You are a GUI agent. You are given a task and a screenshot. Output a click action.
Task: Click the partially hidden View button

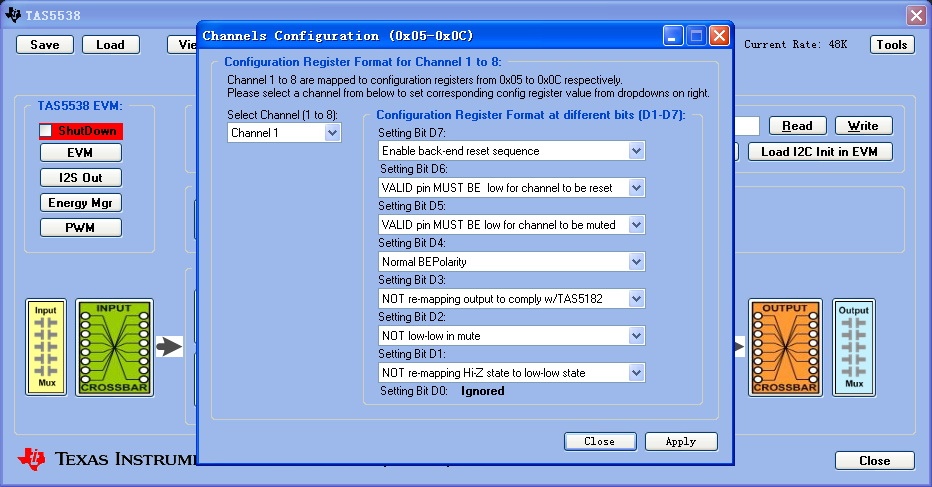[x=182, y=45]
